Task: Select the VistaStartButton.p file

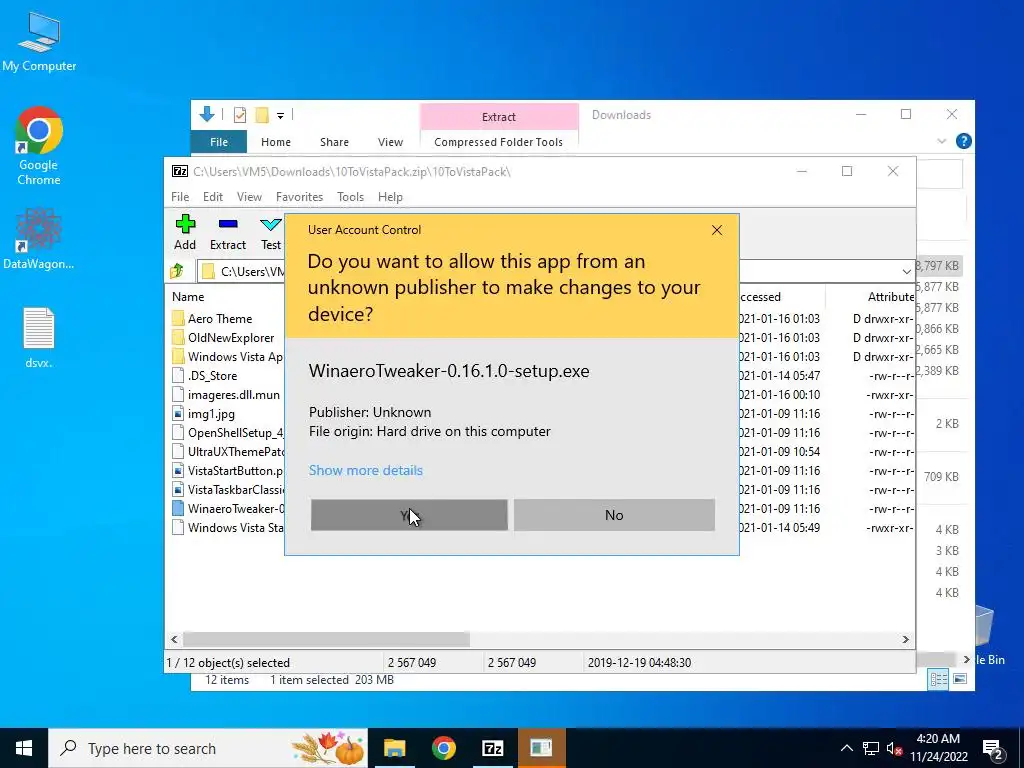Action: pyautogui.click(x=234, y=470)
